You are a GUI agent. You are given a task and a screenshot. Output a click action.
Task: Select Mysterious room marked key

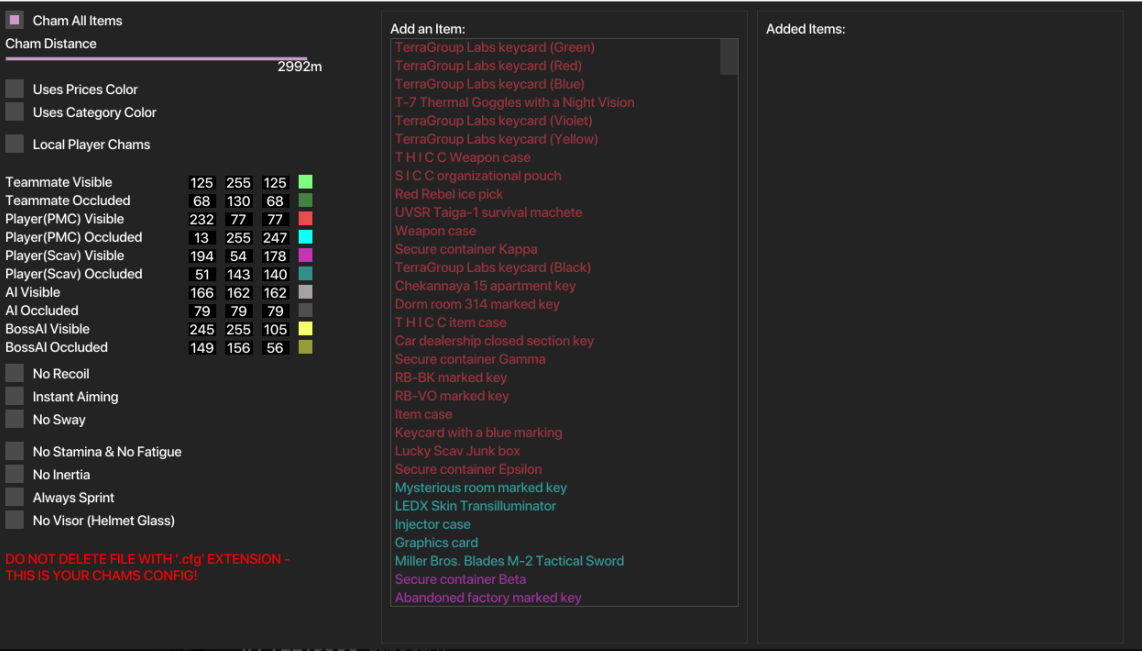[x=481, y=487]
